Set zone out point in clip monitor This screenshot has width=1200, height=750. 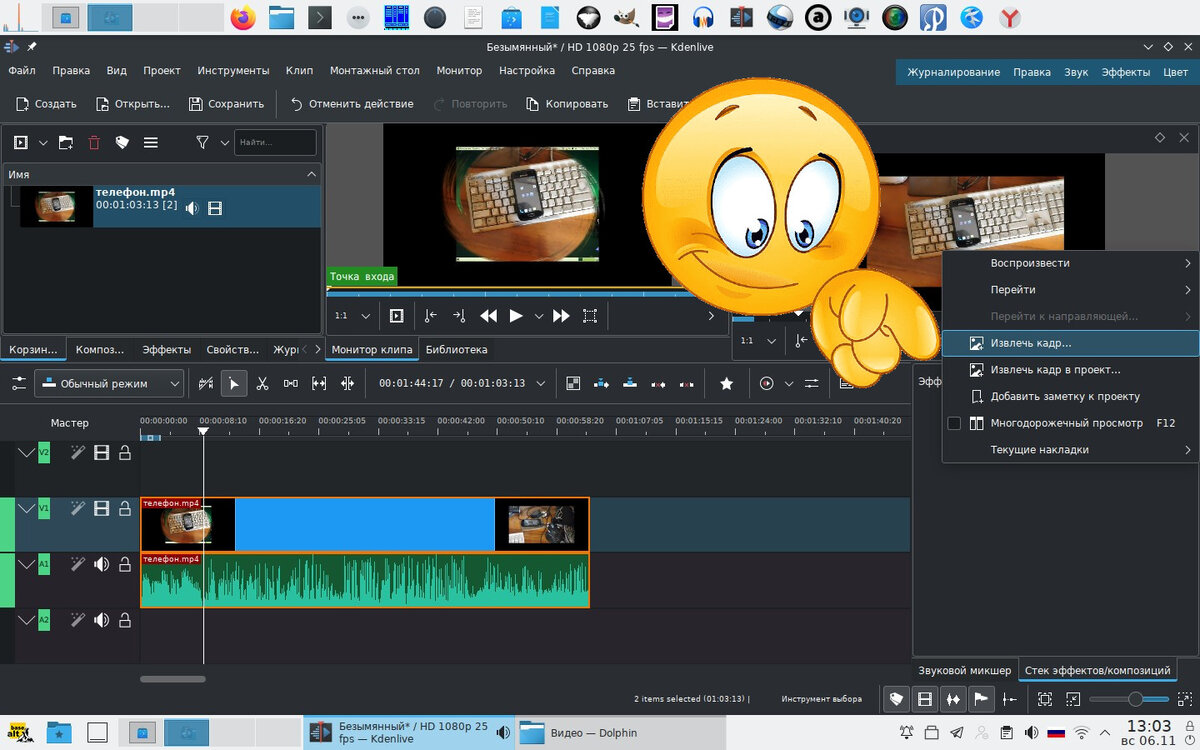(459, 316)
